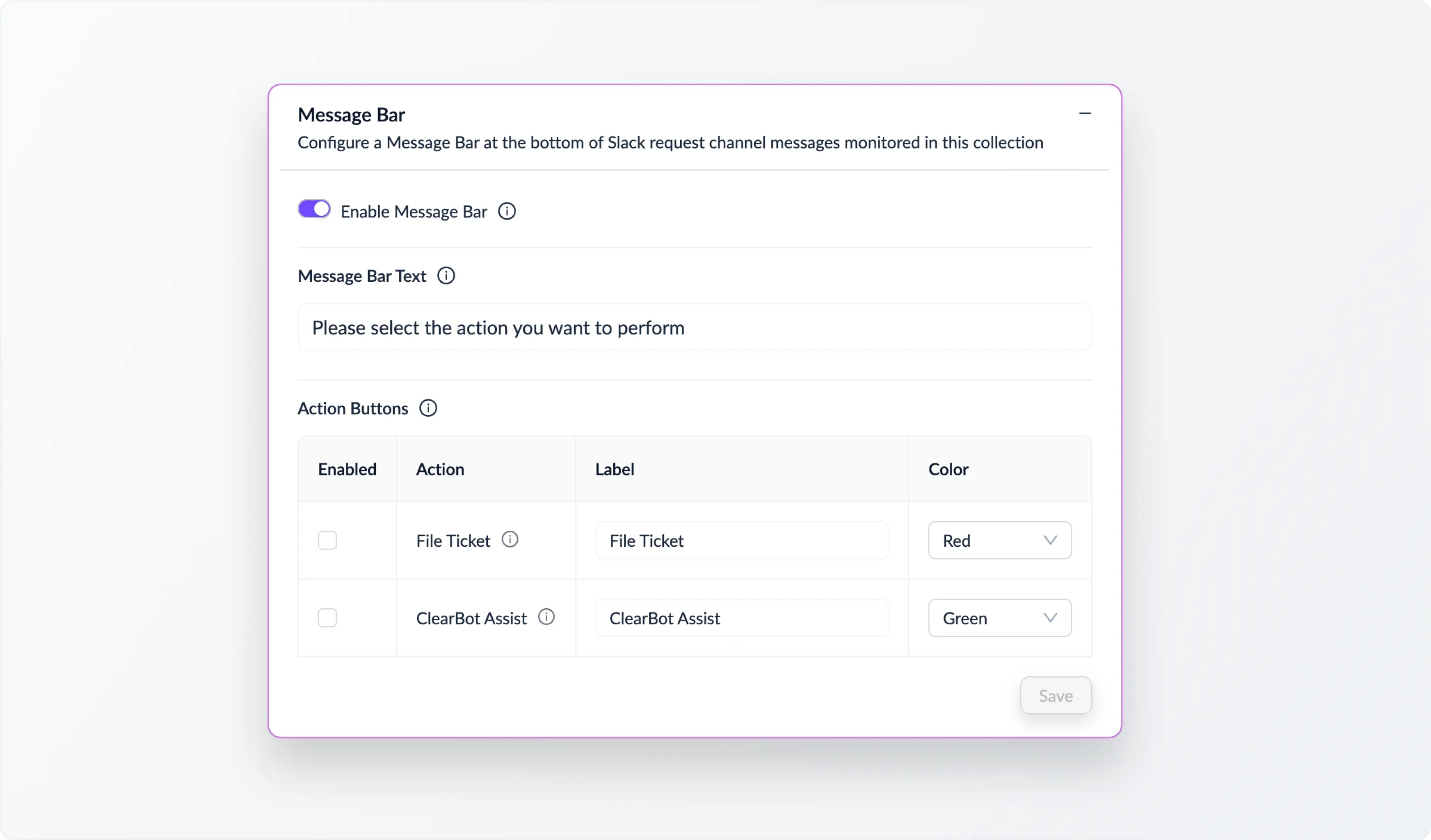Edit the ClearBot Assist label field
The width and height of the screenshot is (1431, 840).
point(741,618)
